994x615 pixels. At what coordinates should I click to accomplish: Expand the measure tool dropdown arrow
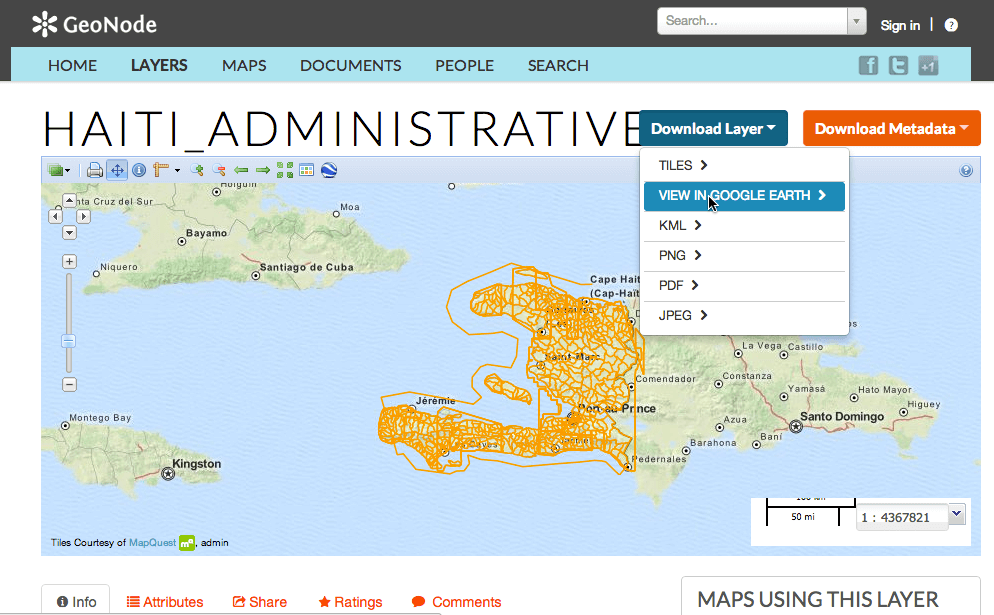click(178, 171)
